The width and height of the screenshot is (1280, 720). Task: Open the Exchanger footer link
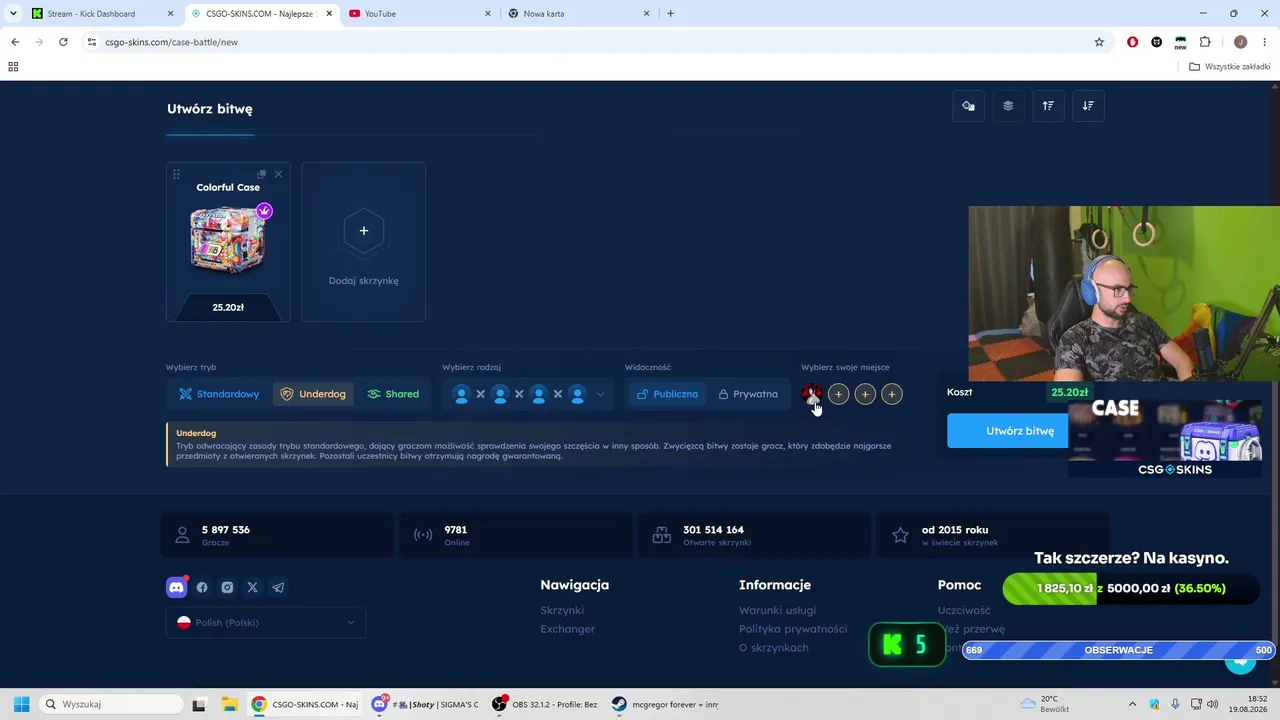(568, 629)
